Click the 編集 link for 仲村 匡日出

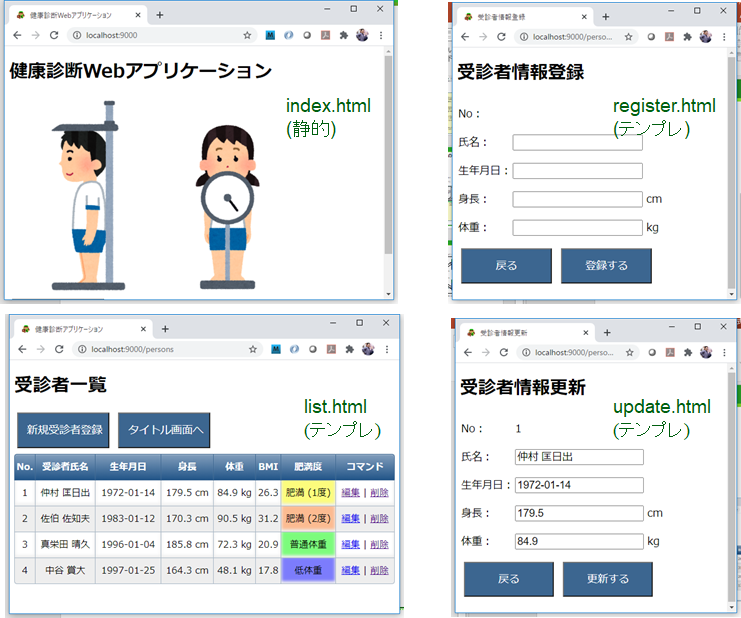click(x=350, y=492)
